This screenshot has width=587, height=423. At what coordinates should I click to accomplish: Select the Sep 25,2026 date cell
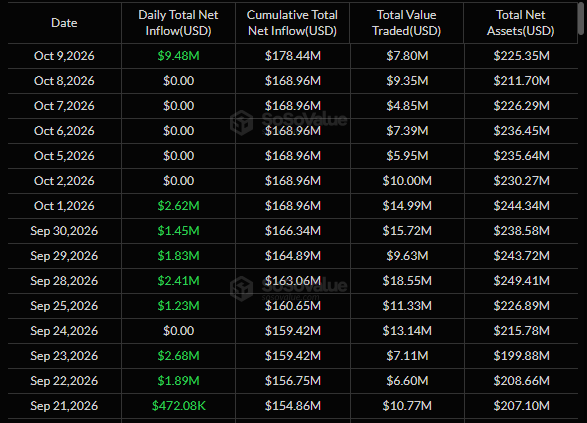(x=64, y=306)
